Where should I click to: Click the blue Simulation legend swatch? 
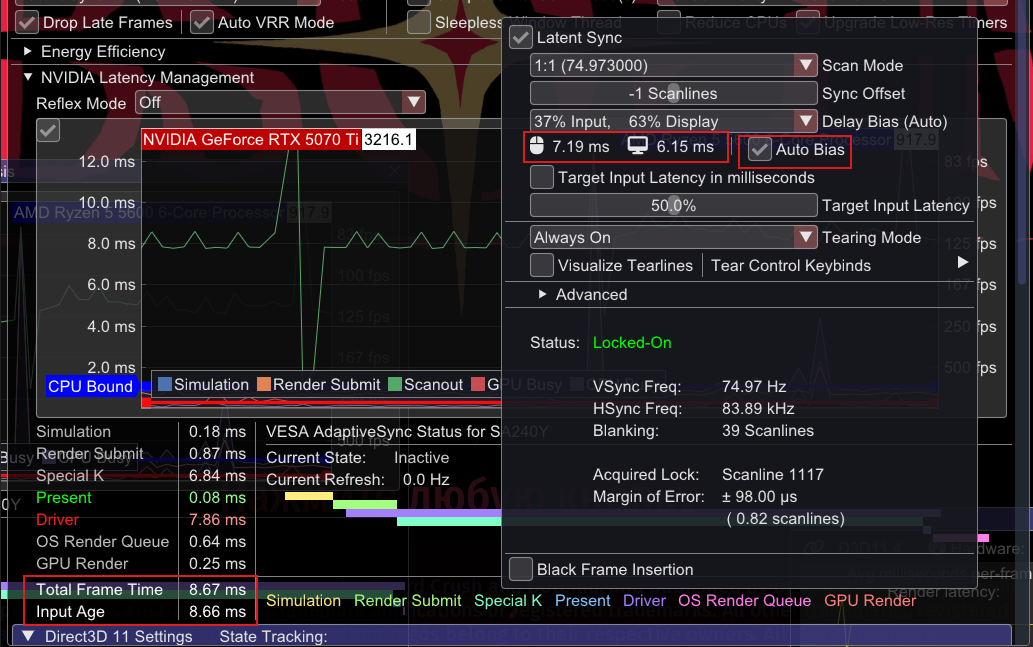[165, 384]
